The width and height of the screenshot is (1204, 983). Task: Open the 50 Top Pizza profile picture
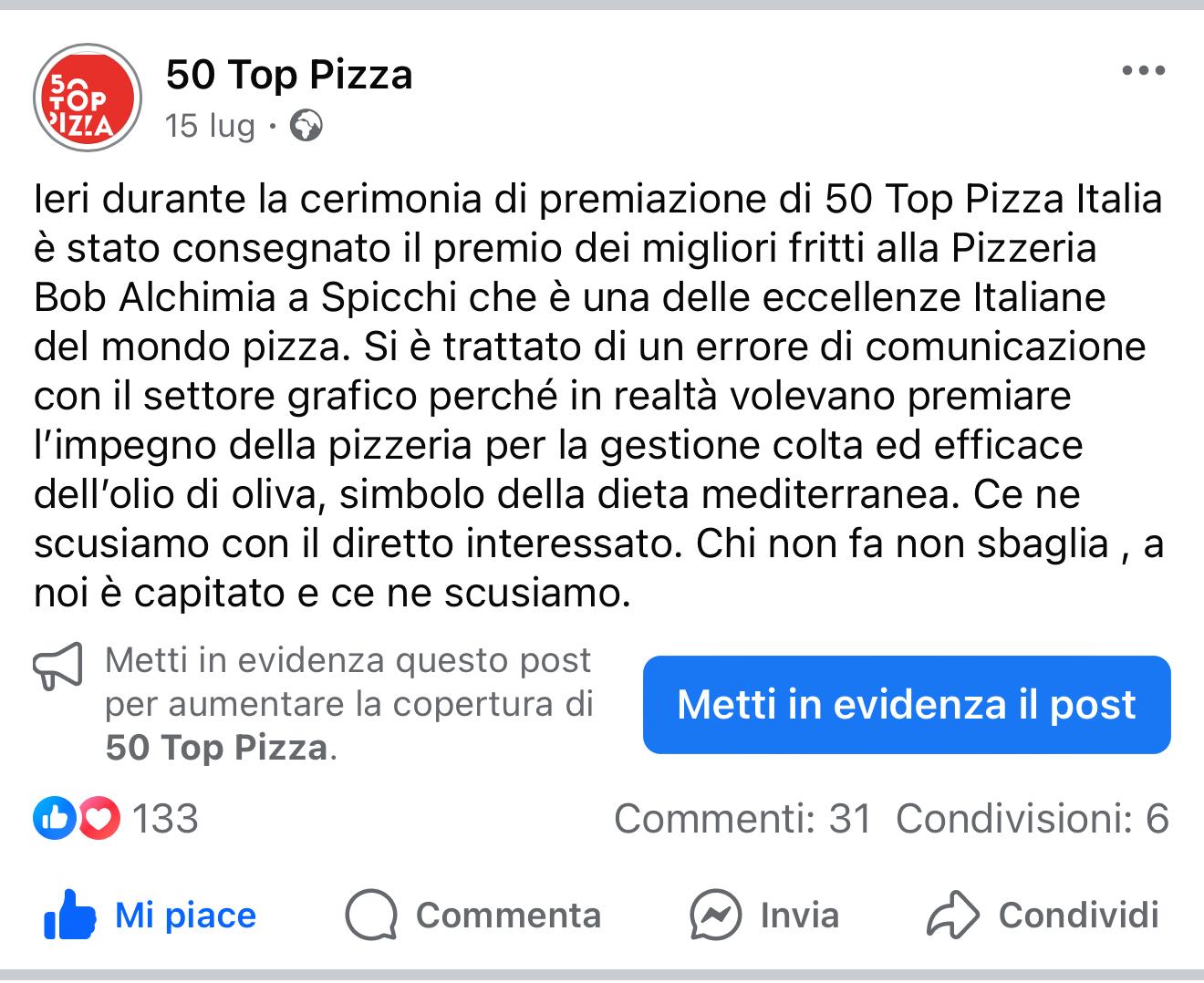pos(87,98)
